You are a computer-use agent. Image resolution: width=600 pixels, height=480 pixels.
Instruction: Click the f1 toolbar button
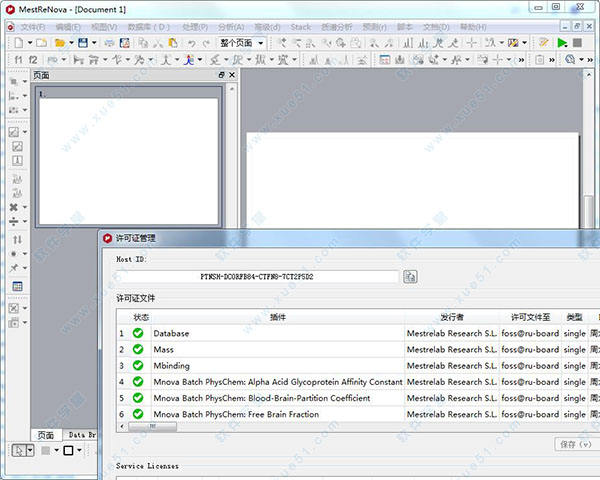pos(18,60)
